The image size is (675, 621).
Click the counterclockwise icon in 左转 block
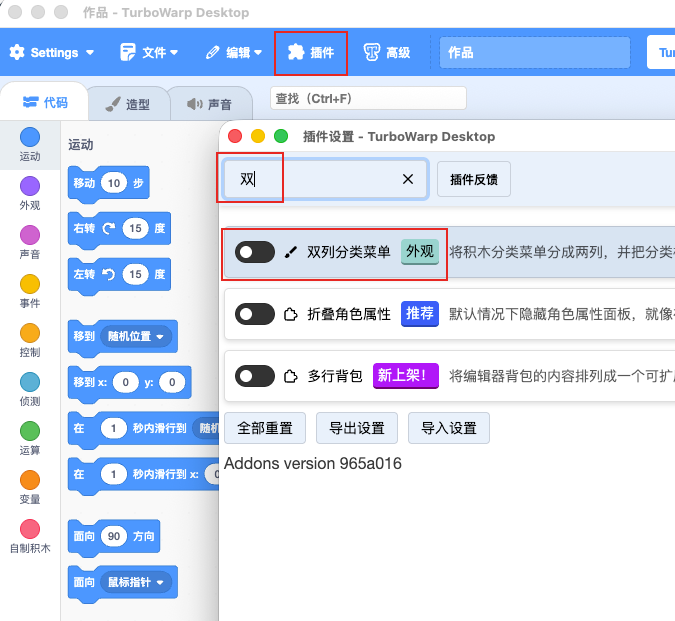(109, 274)
